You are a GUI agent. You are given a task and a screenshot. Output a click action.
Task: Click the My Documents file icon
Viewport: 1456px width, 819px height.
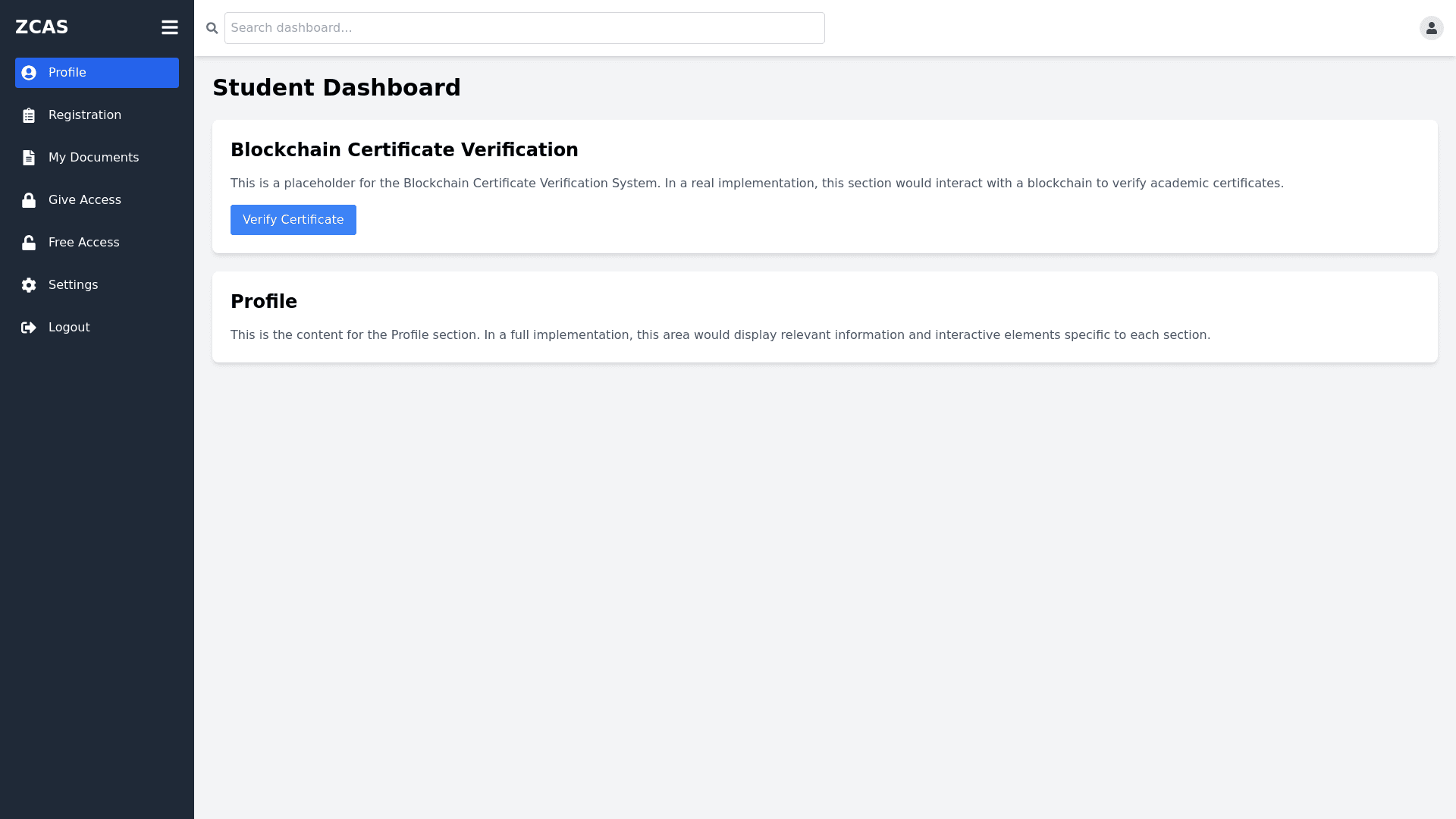point(29,158)
